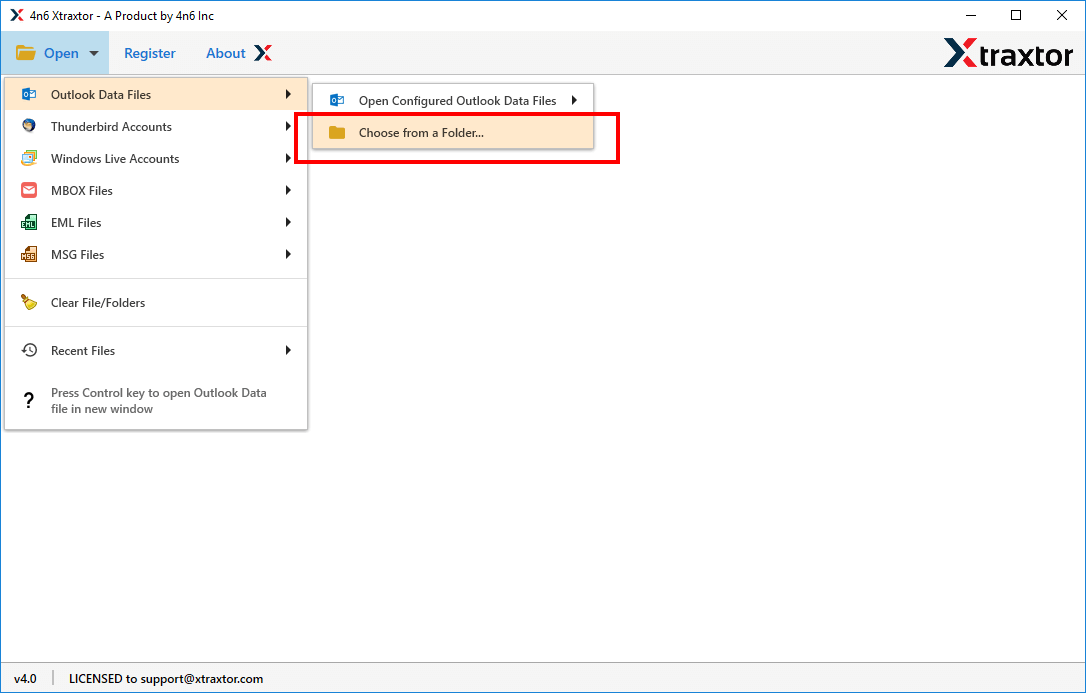Click the 4n6 Xtraxtor title bar app icon
This screenshot has width=1086, height=693.
coord(17,15)
